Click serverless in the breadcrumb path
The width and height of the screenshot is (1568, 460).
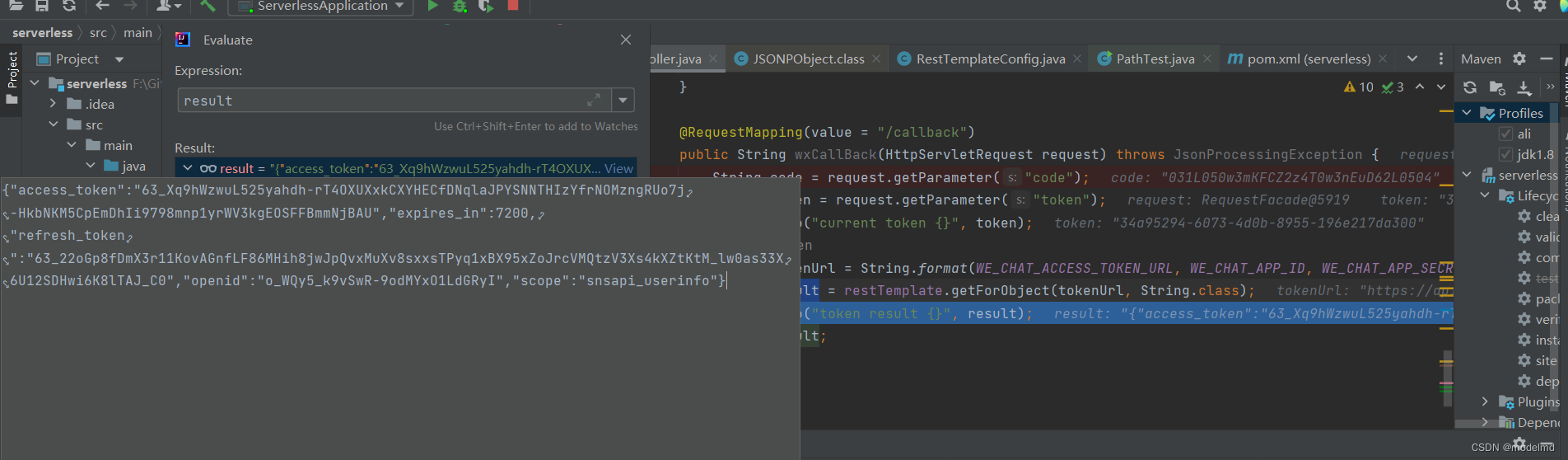tap(43, 32)
